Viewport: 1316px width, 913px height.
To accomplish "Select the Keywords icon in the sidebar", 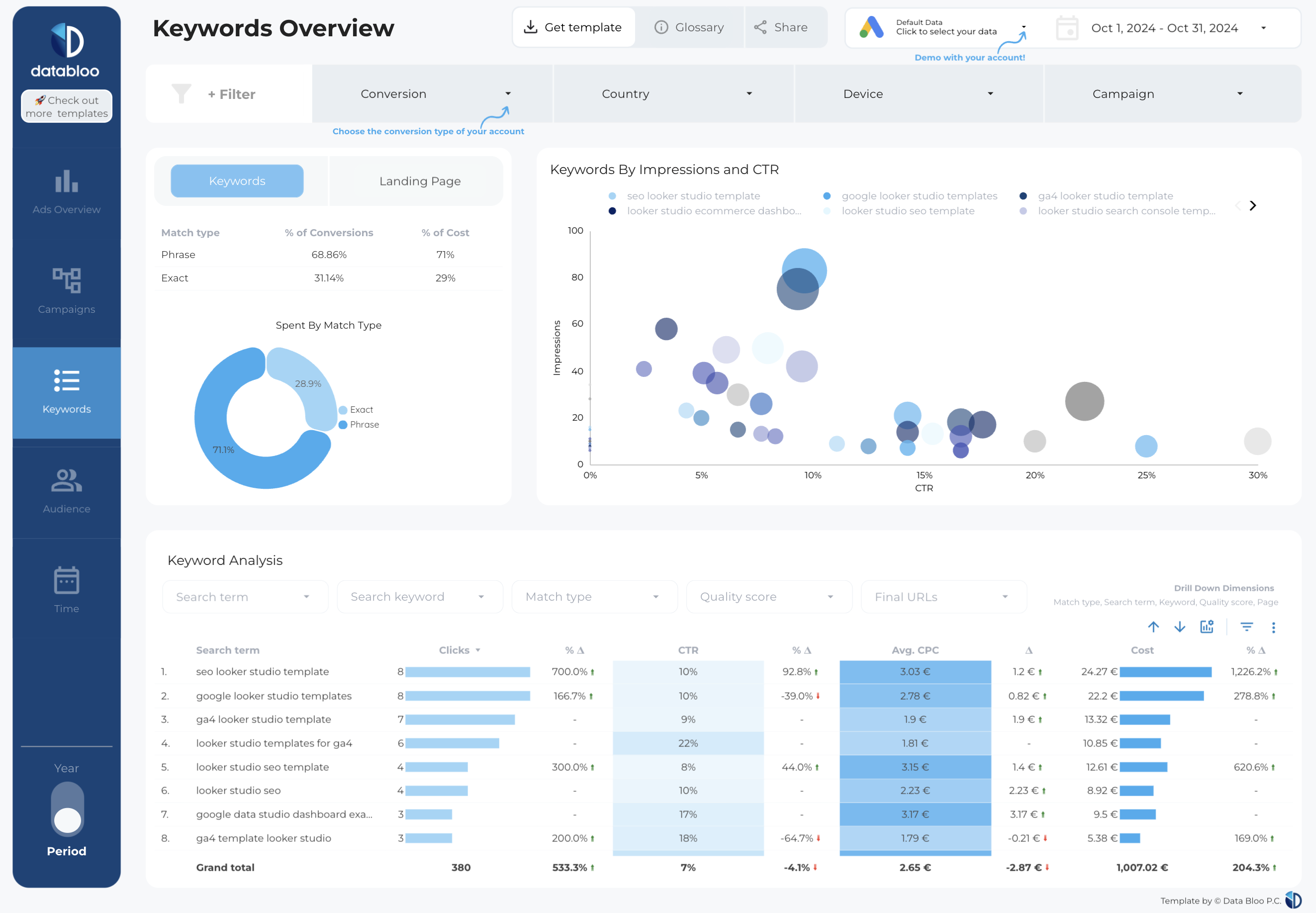I will (66, 380).
